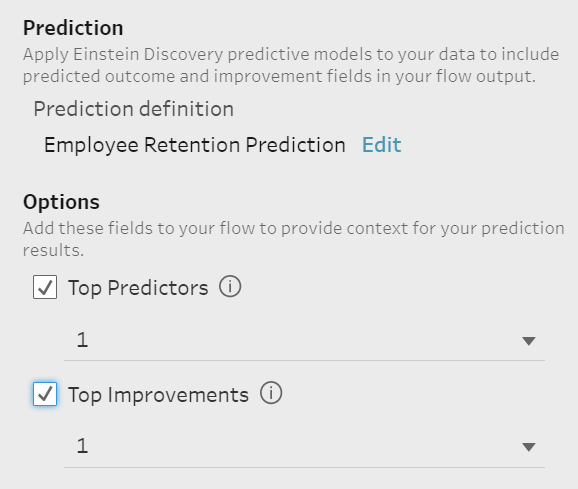Show the Top Improvements info tooltip icon

click(x=271, y=393)
